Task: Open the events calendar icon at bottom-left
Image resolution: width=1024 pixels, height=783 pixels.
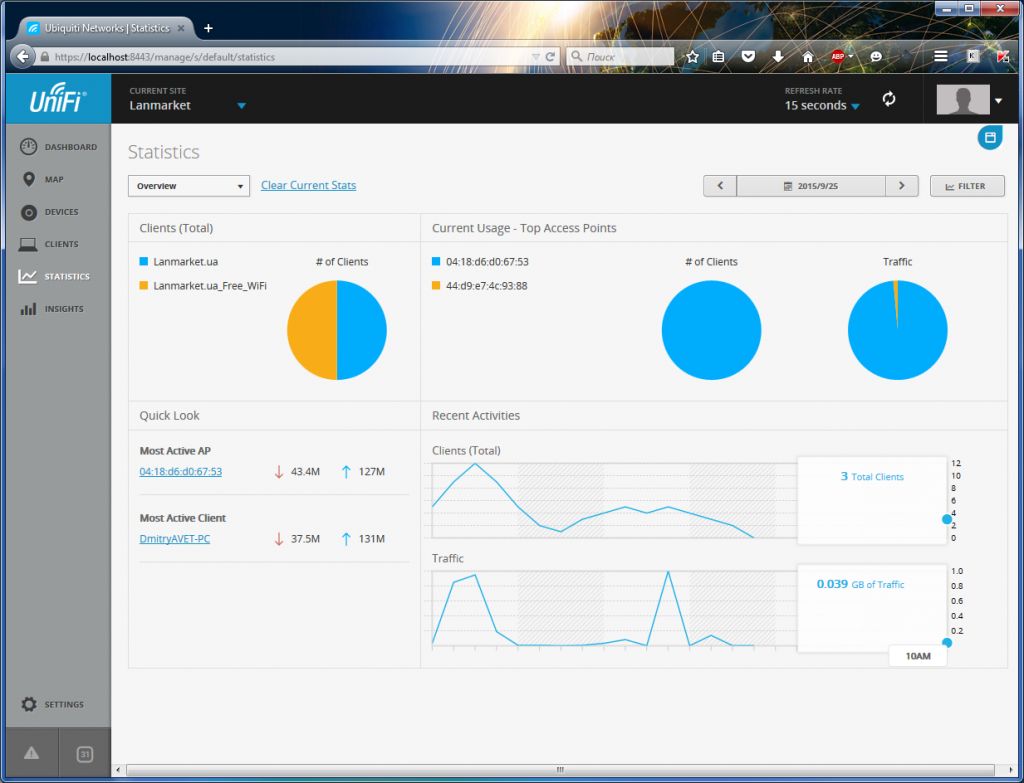Action: coord(85,754)
